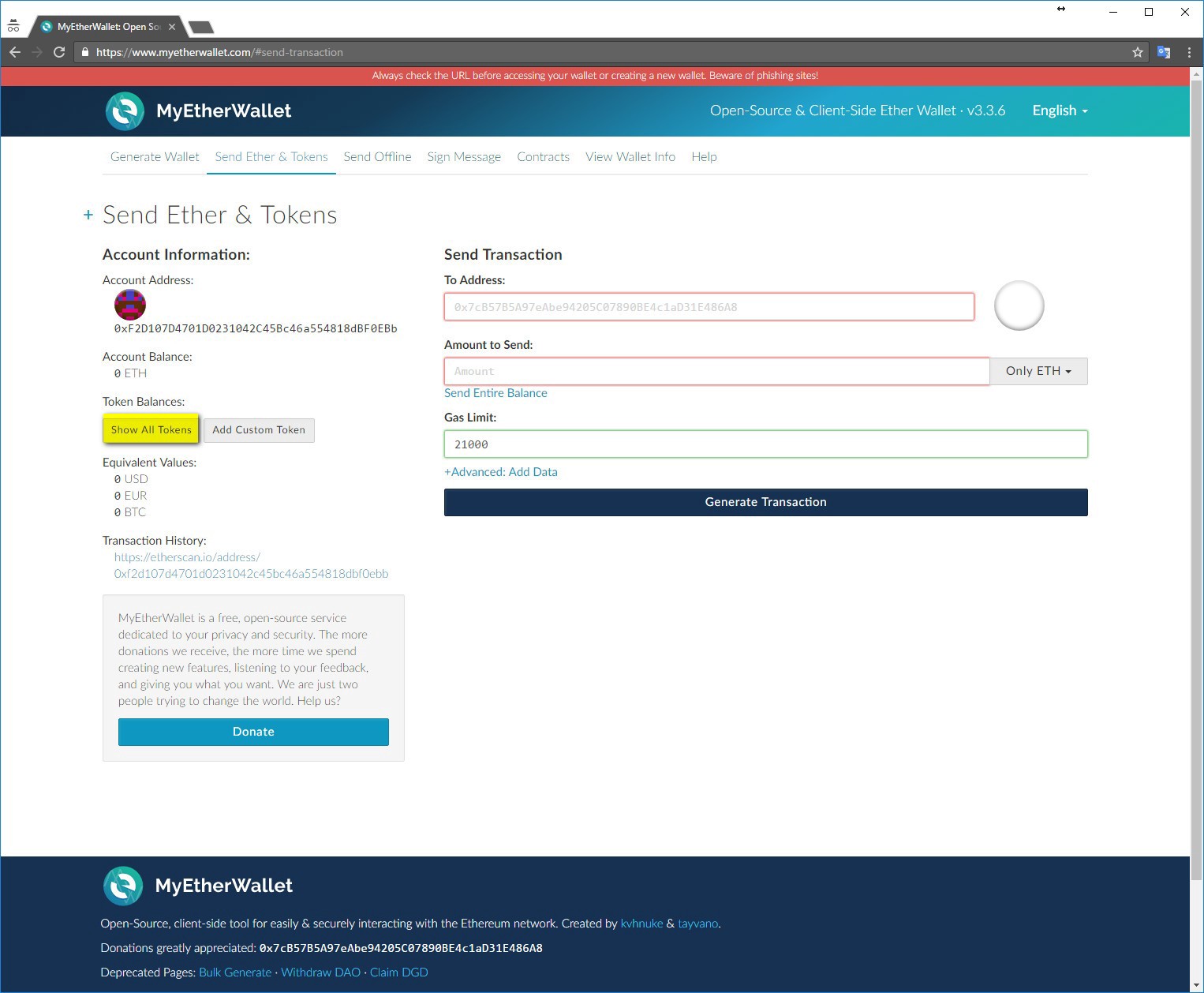Click the donation address in the footer
This screenshot has width=1204, height=993.
click(x=401, y=948)
